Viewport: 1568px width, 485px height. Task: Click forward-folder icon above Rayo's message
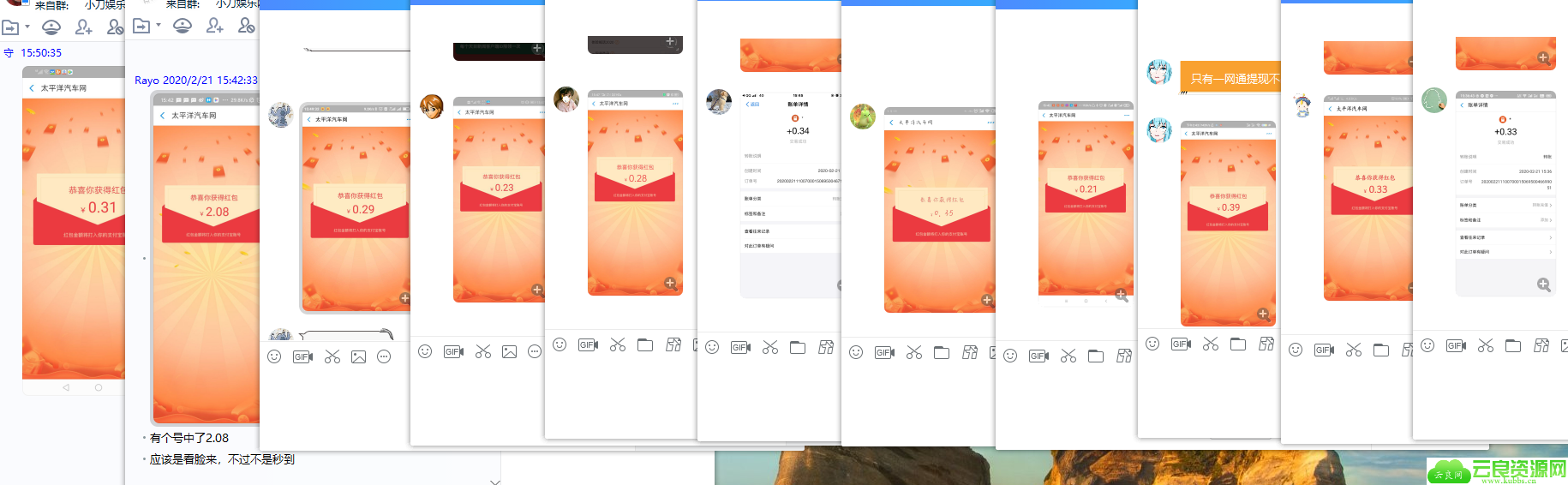(x=141, y=26)
